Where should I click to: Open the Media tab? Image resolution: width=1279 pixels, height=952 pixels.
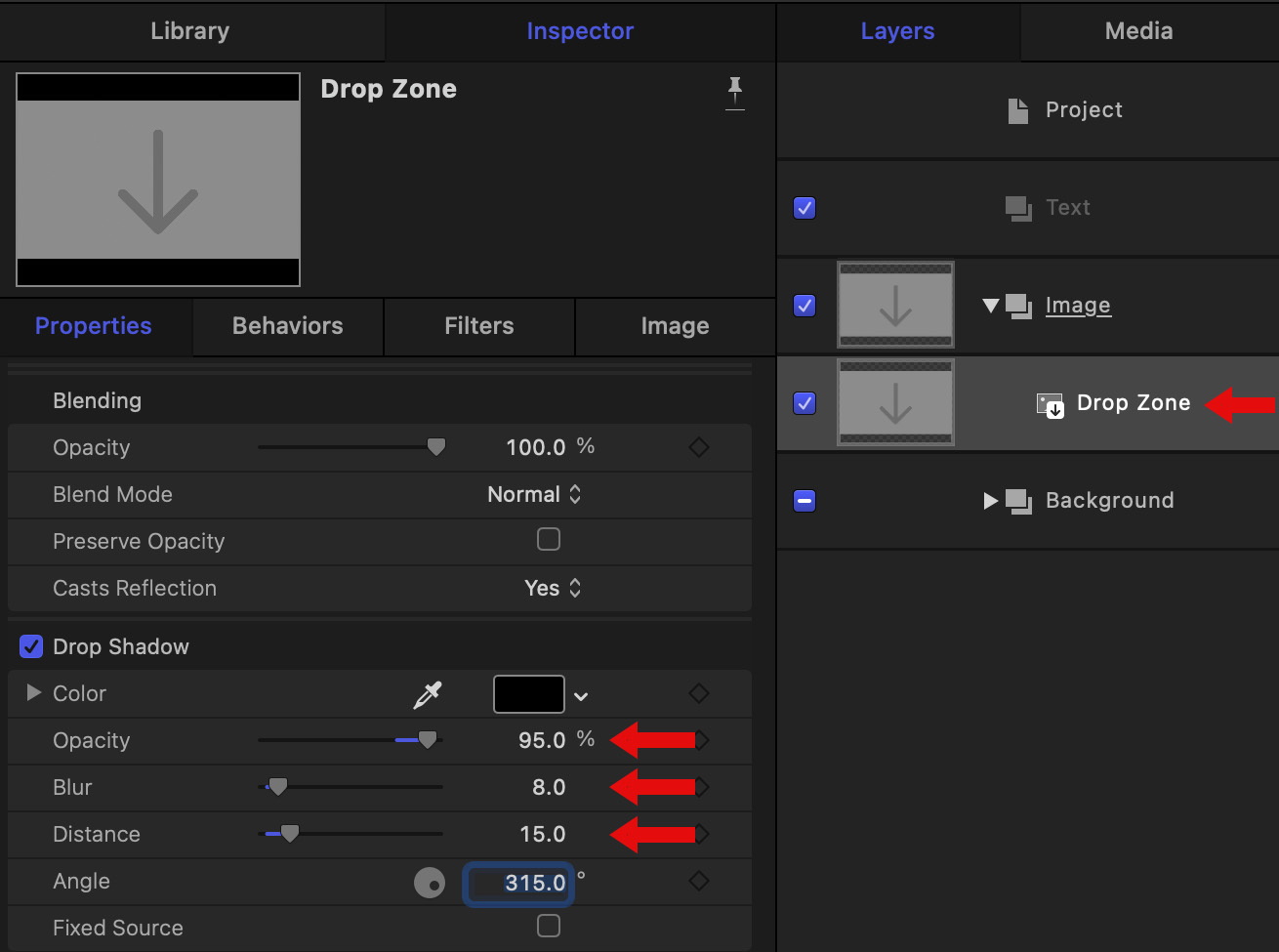tap(1138, 31)
